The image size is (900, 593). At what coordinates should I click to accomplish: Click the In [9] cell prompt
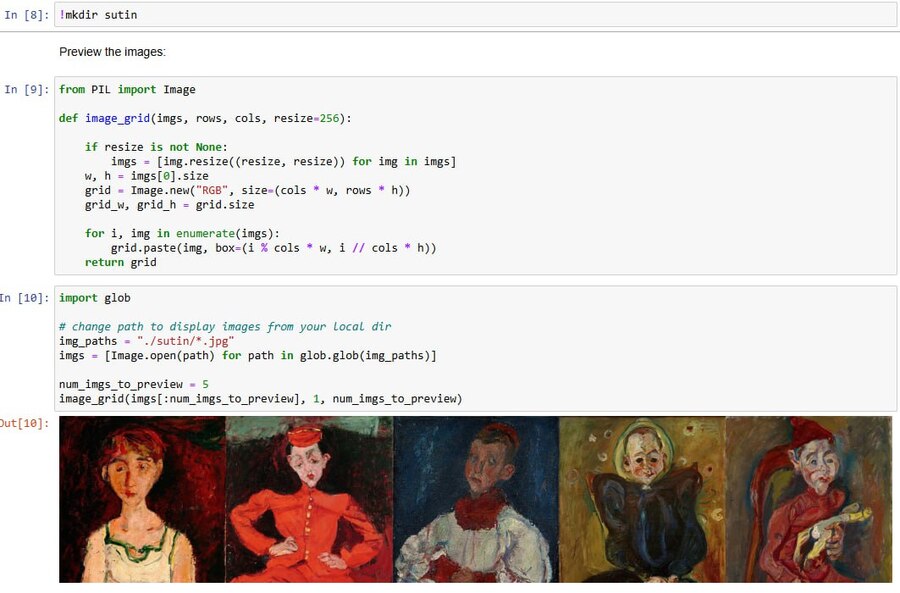26,90
